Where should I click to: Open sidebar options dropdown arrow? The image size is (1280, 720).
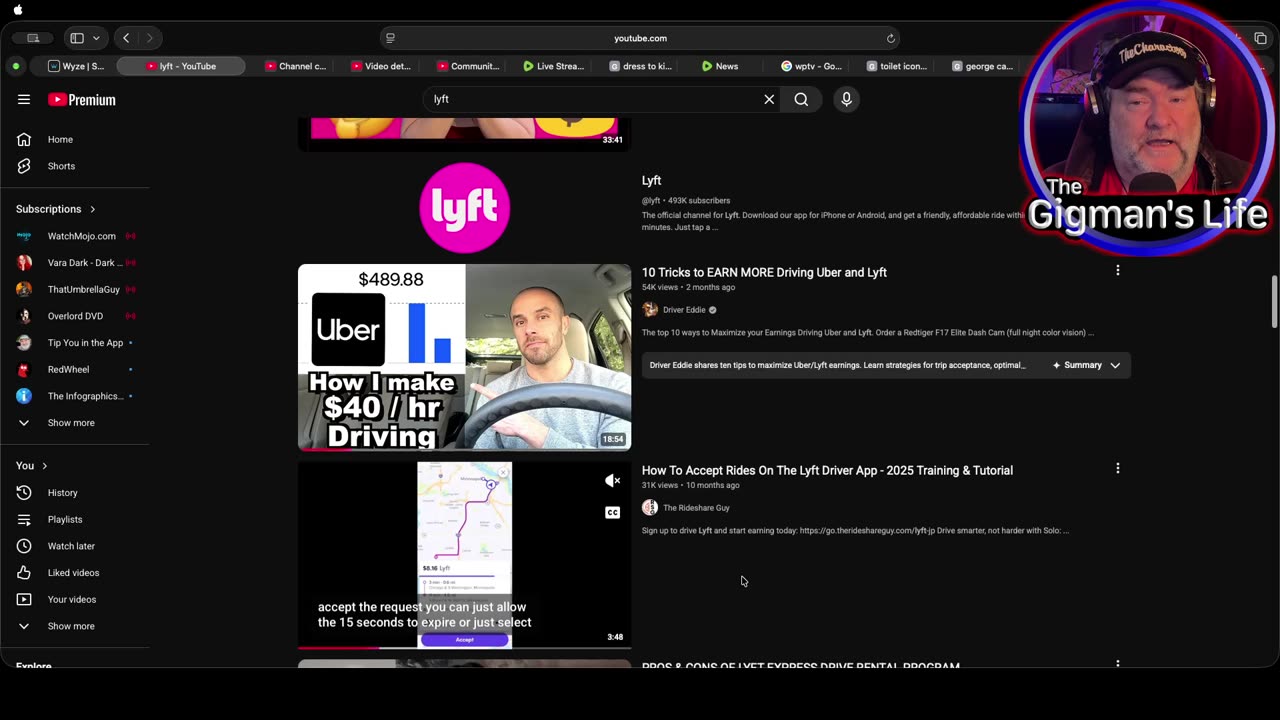96,38
